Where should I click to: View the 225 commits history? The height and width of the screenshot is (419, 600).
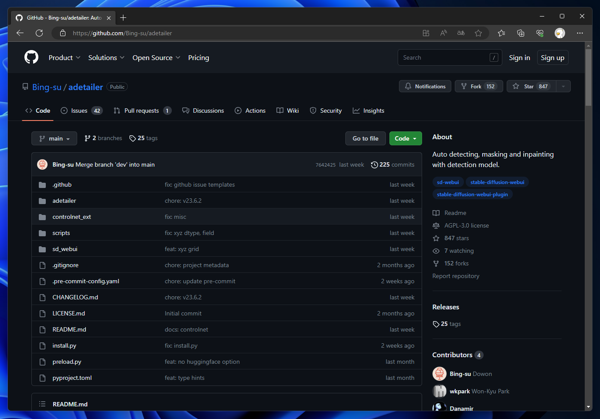pyautogui.click(x=392, y=165)
